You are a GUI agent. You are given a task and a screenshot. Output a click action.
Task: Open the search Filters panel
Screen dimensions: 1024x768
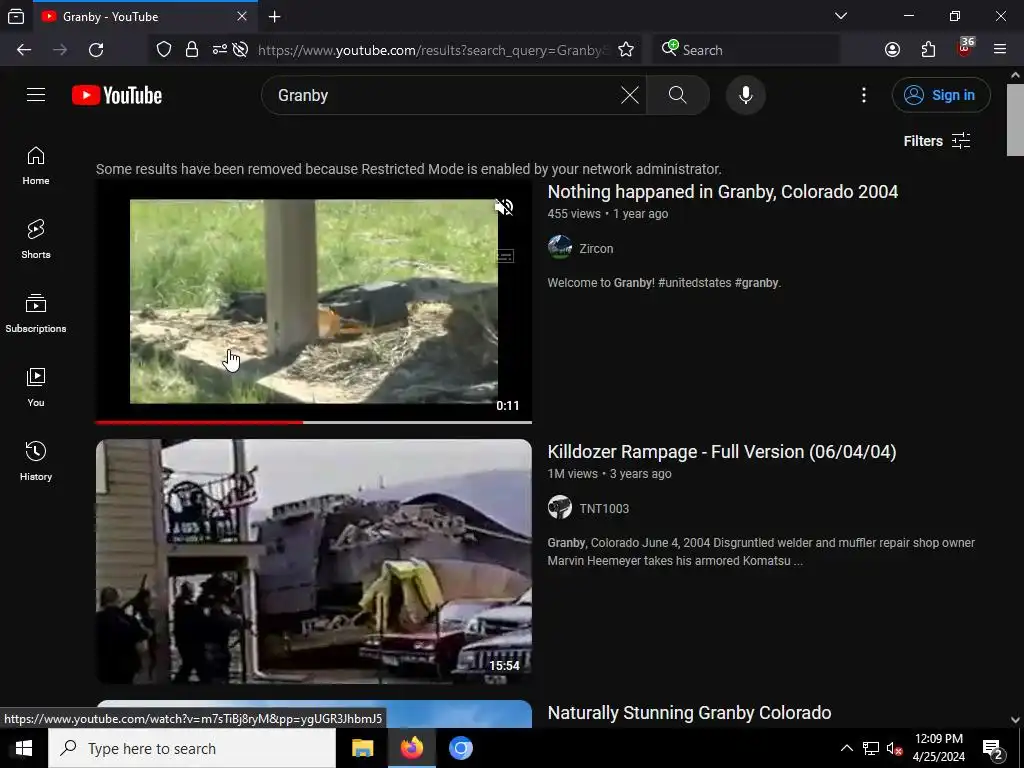(936, 141)
